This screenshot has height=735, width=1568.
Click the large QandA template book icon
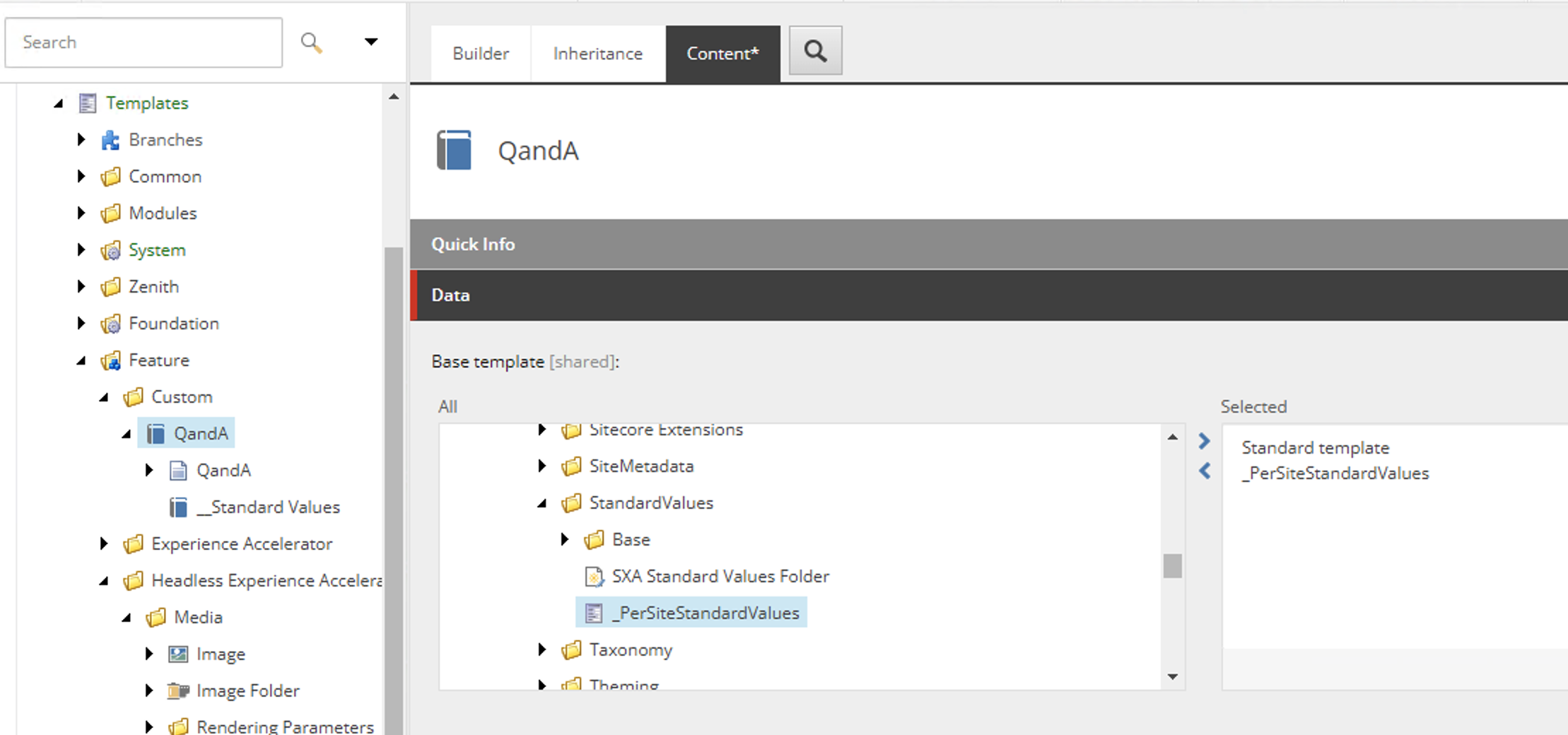coord(454,150)
